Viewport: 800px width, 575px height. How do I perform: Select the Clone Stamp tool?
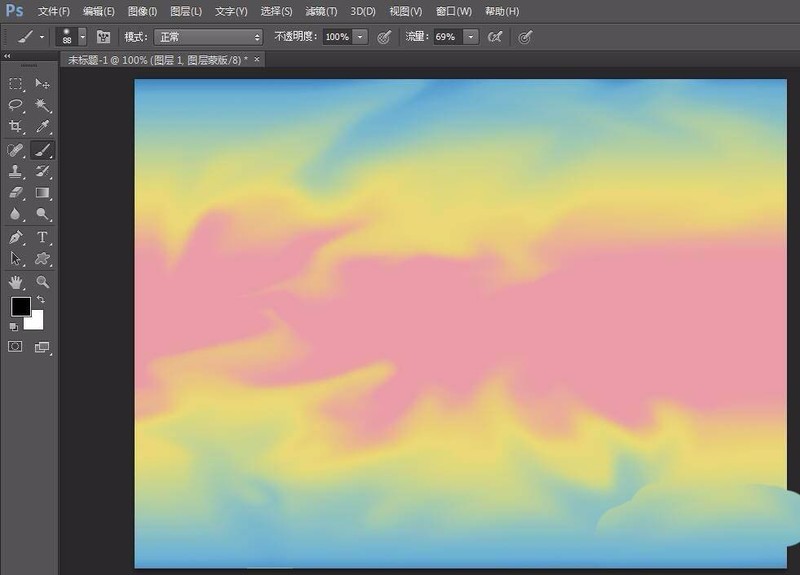[x=16, y=171]
